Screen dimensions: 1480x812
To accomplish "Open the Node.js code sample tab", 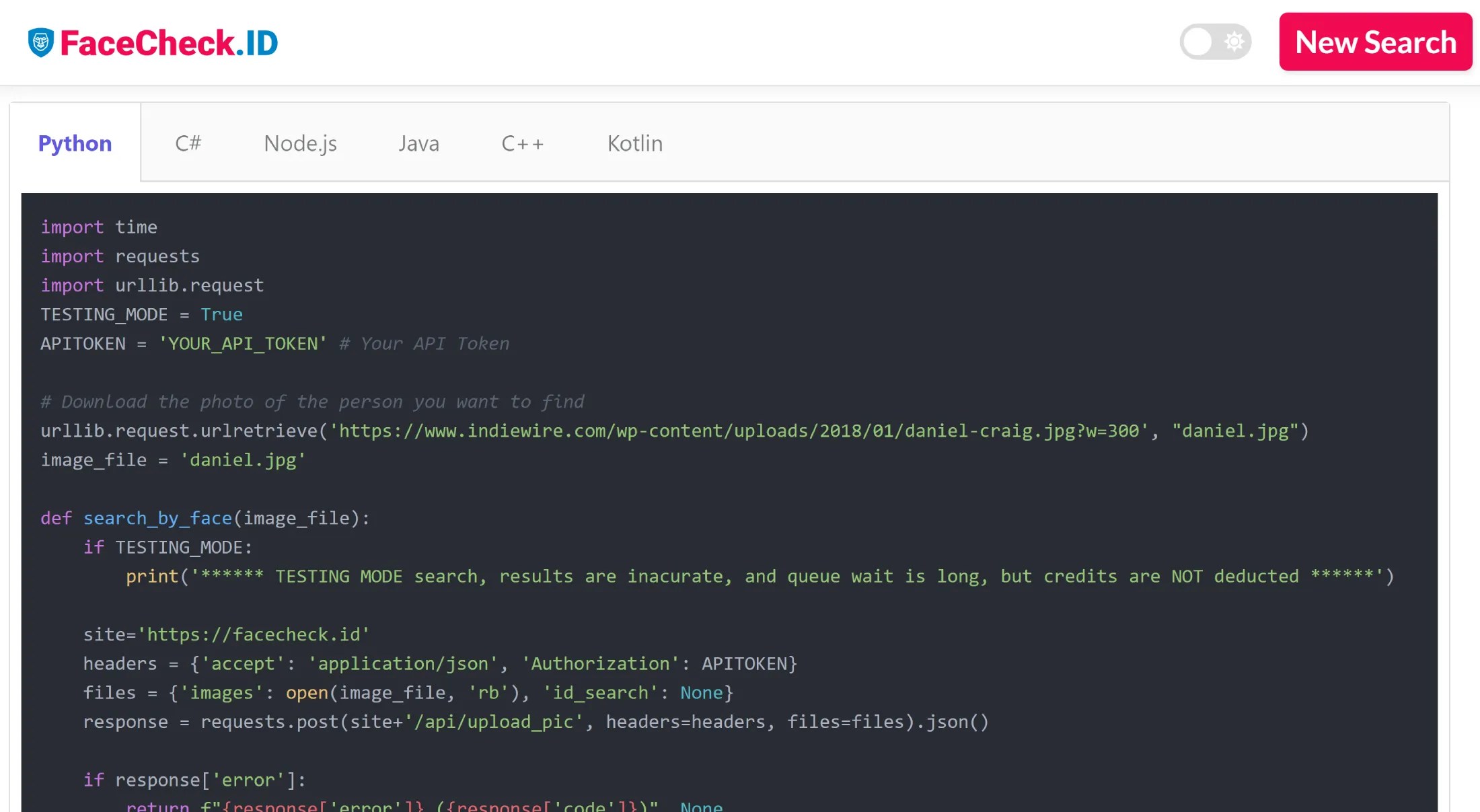I will click(300, 143).
